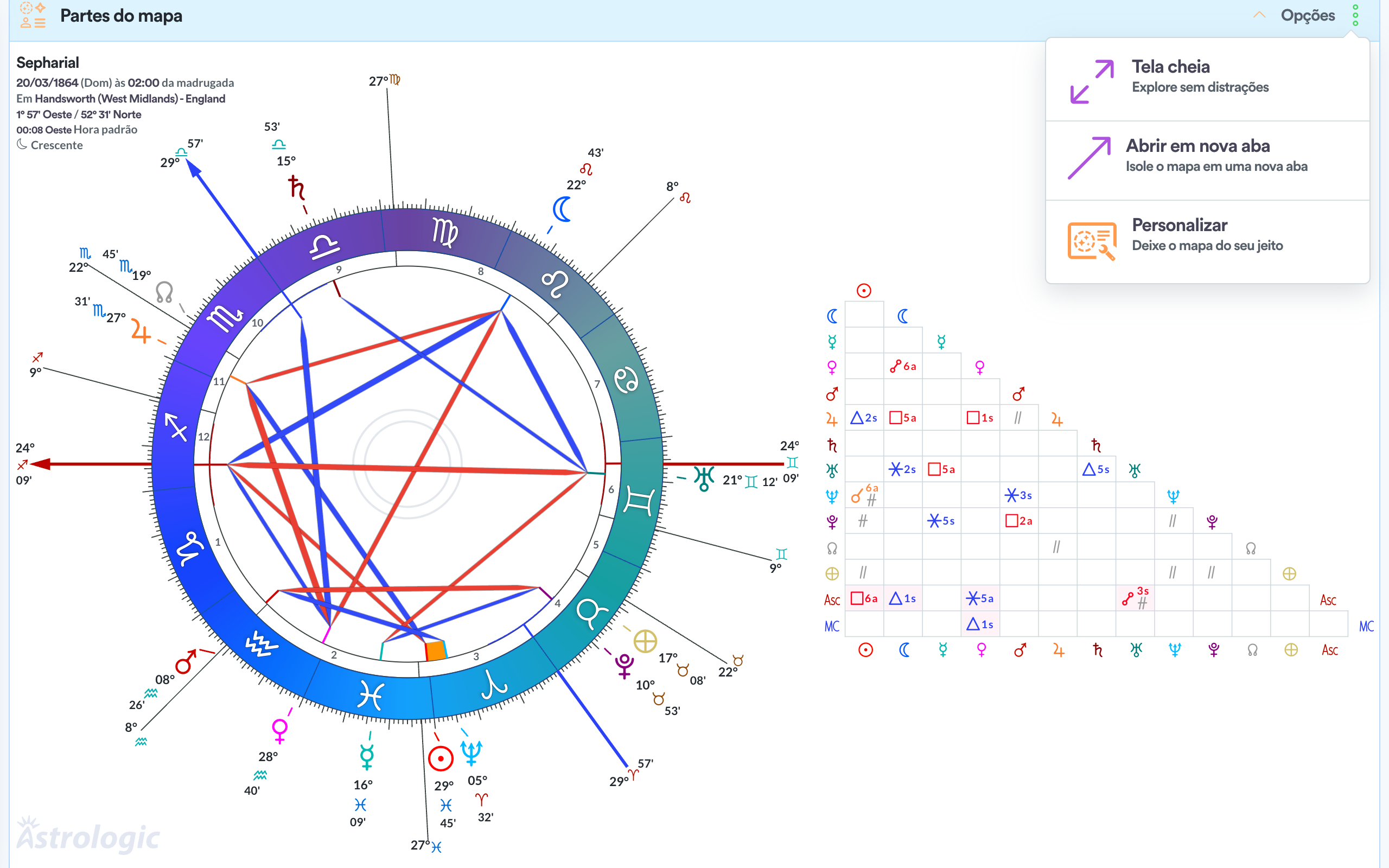1389x868 pixels.
Task: Click the Abrir em nova aba arrow icon
Action: tap(1089, 158)
